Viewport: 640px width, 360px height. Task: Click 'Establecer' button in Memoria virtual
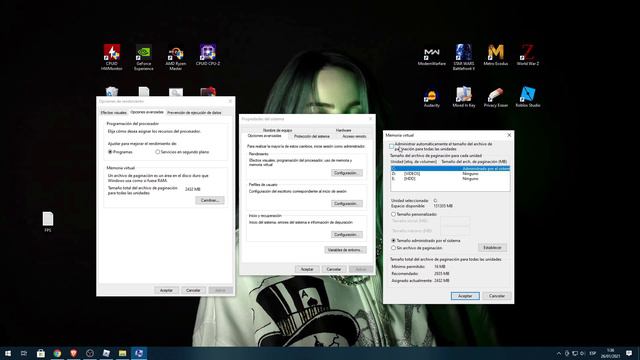(492, 248)
